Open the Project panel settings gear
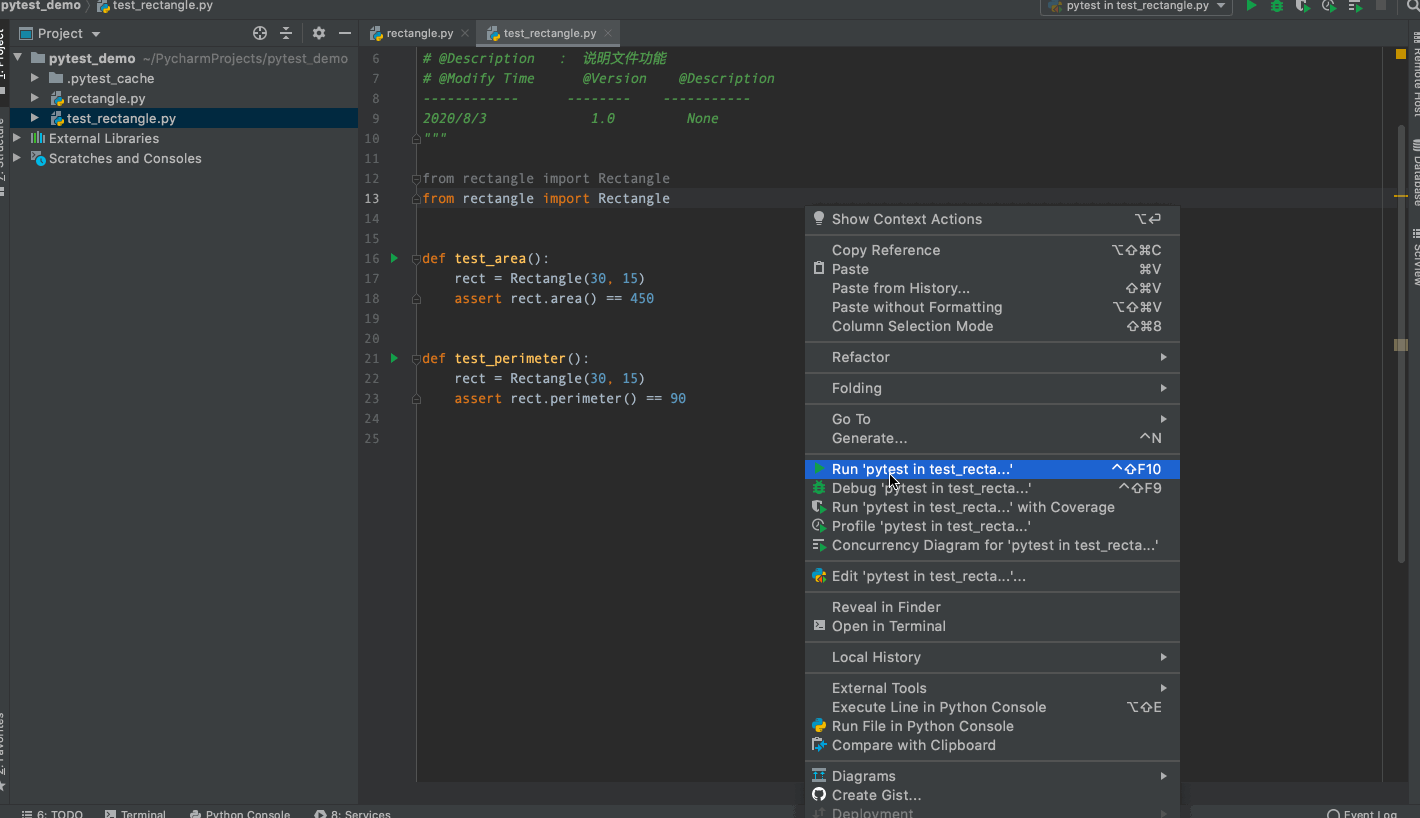The width and height of the screenshot is (1420, 818). (x=319, y=33)
